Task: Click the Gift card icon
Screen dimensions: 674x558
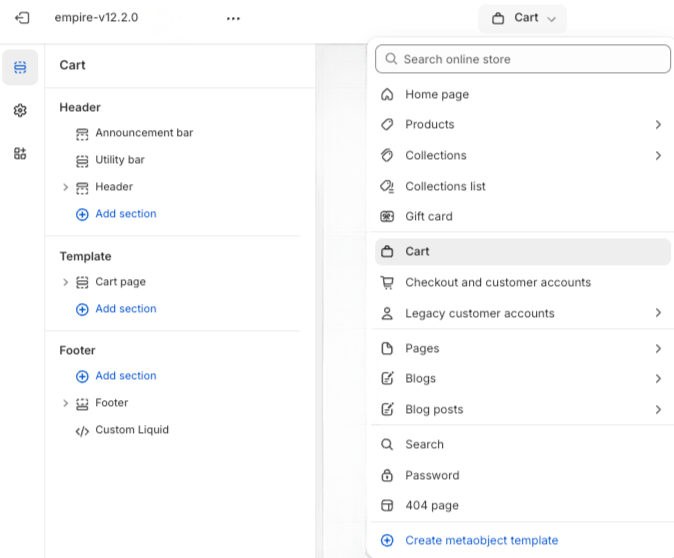Action: 387,216
